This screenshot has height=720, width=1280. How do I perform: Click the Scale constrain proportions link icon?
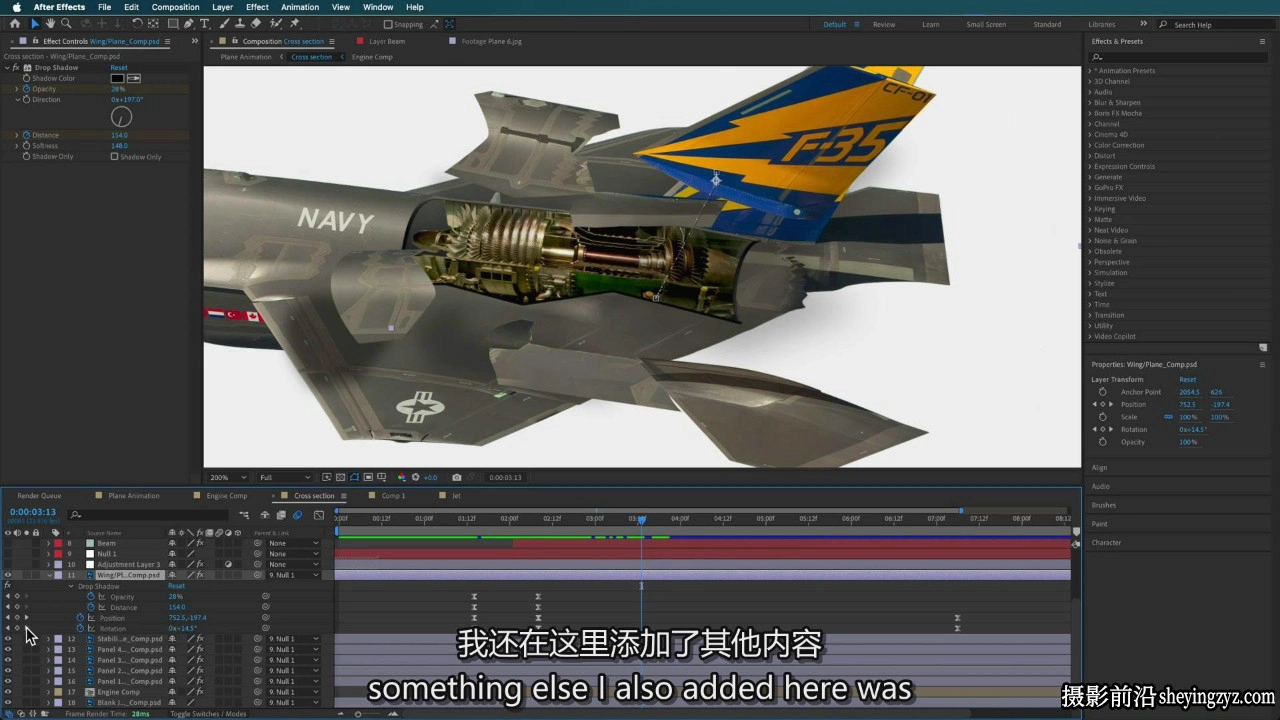tap(1169, 416)
